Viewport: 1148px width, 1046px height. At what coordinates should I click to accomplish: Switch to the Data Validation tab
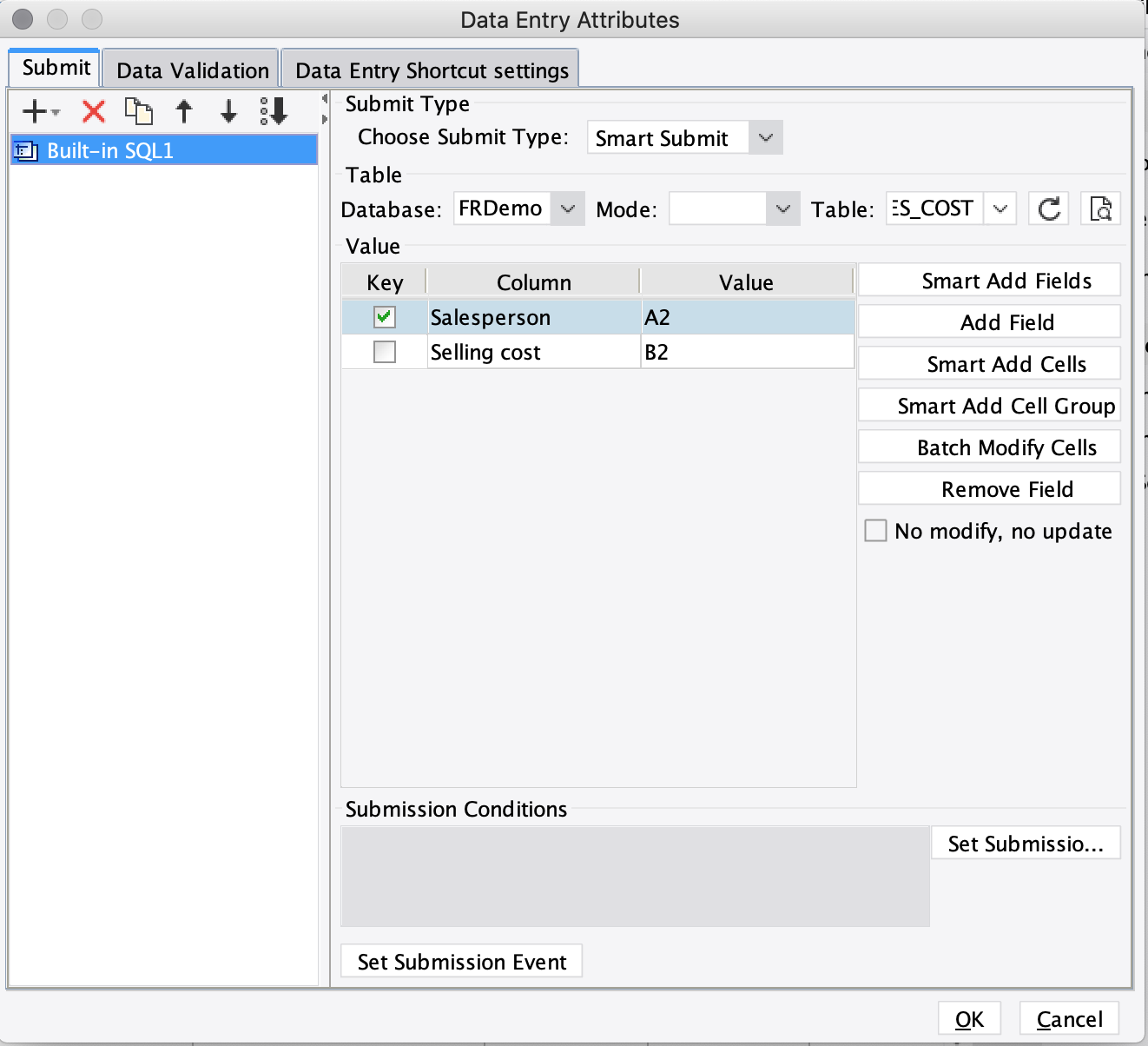193,70
